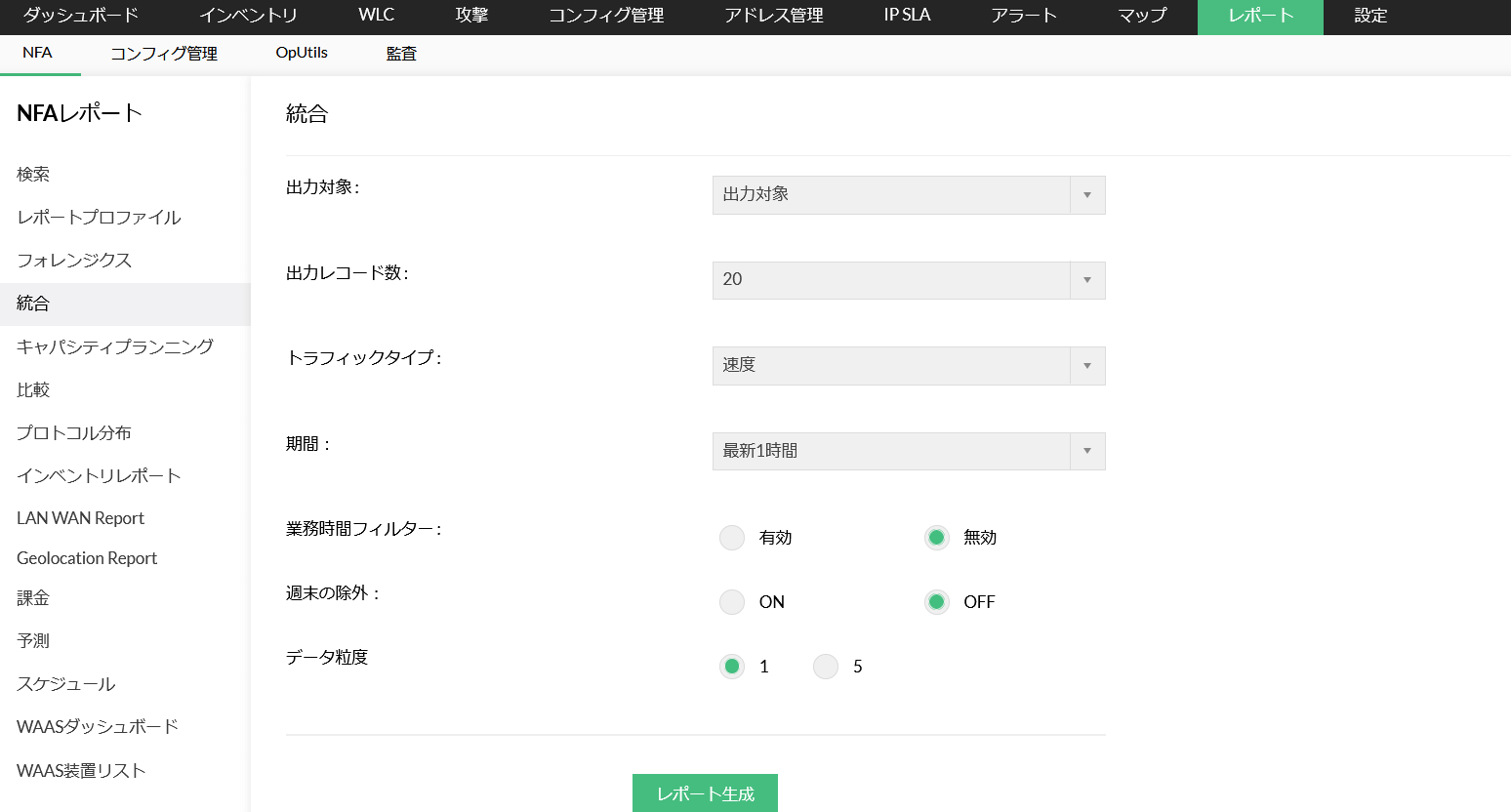This screenshot has height=812, width=1511.
Task: Open LAN WAN Report in the sidebar
Action: pos(81,518)
